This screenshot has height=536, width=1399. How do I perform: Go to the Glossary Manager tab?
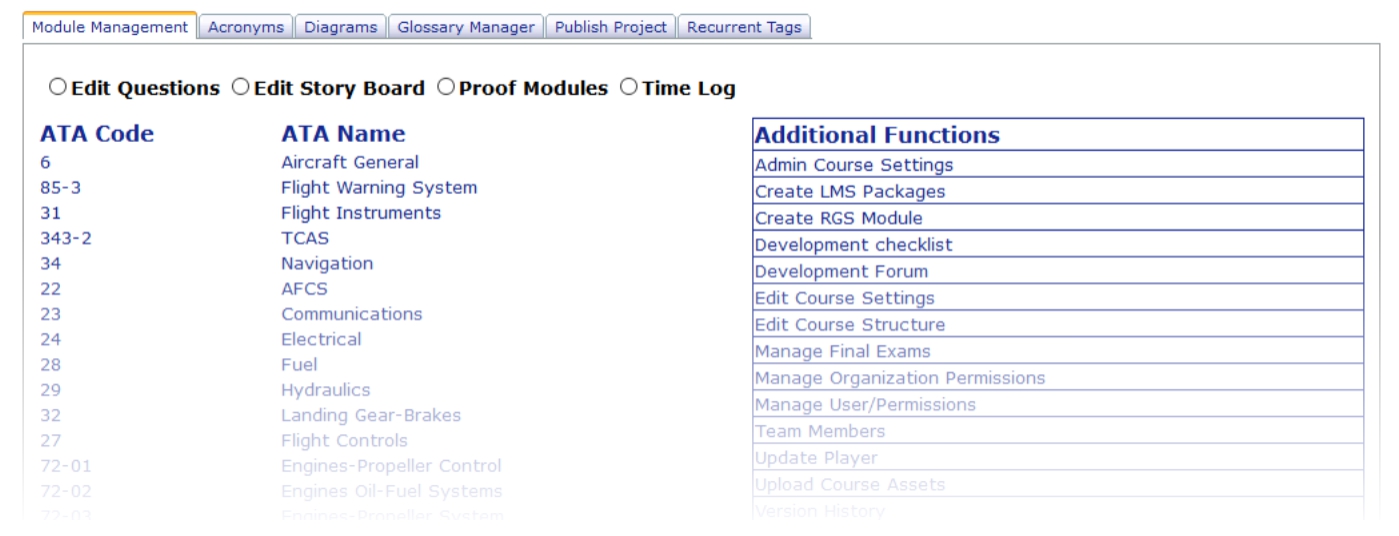466,28
